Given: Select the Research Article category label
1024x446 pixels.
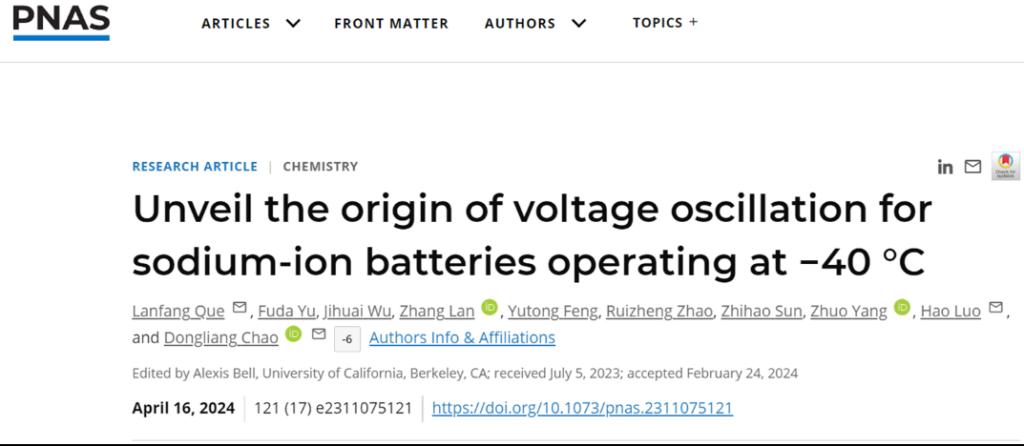Looking at the screenshot, I should pos(195,167).
